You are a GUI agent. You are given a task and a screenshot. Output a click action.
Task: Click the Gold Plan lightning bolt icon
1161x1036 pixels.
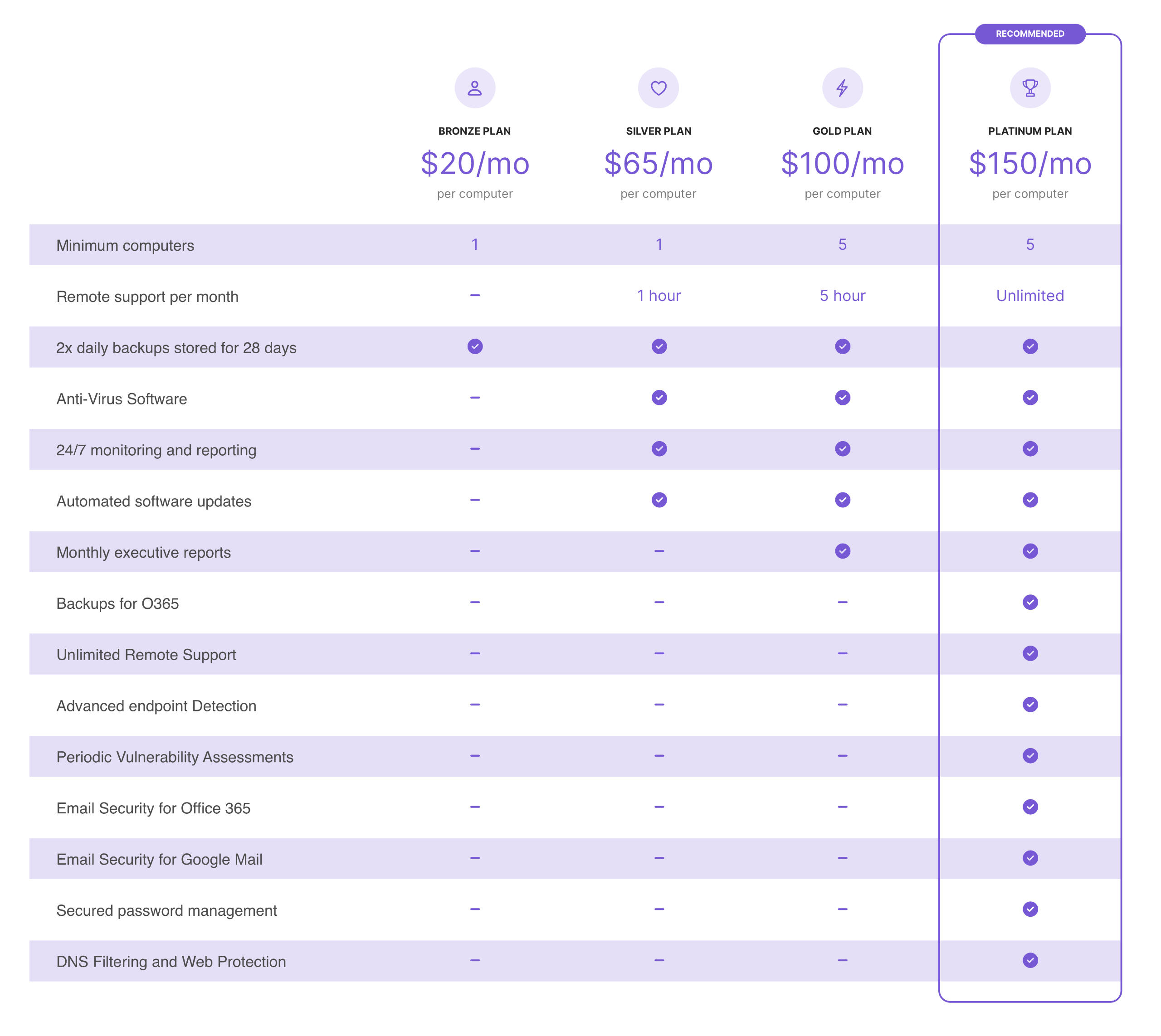pyautogui.click(x=842, y=88)
